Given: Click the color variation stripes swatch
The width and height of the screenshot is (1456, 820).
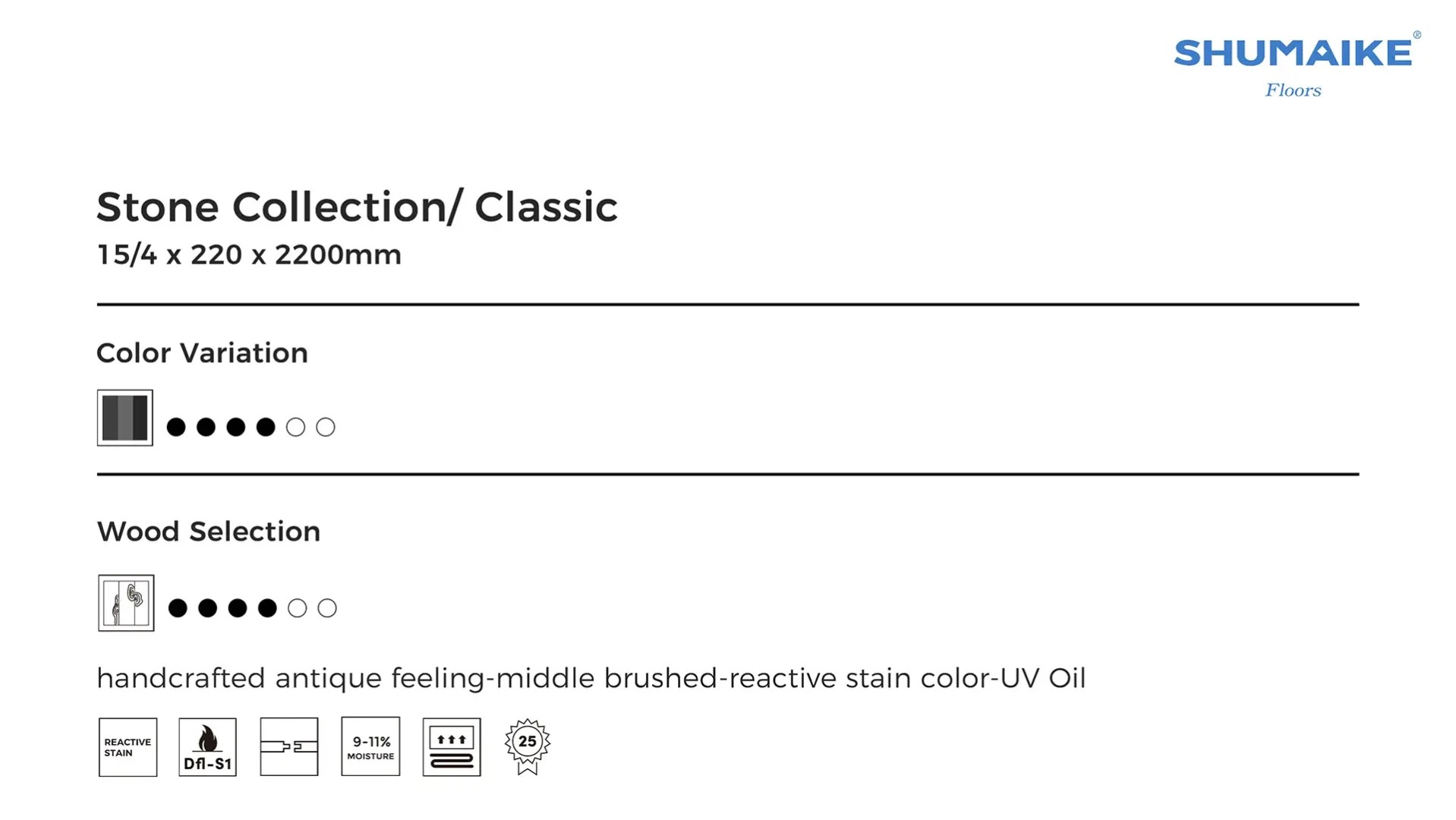Looking at the screenshot, I should [125, 418].
